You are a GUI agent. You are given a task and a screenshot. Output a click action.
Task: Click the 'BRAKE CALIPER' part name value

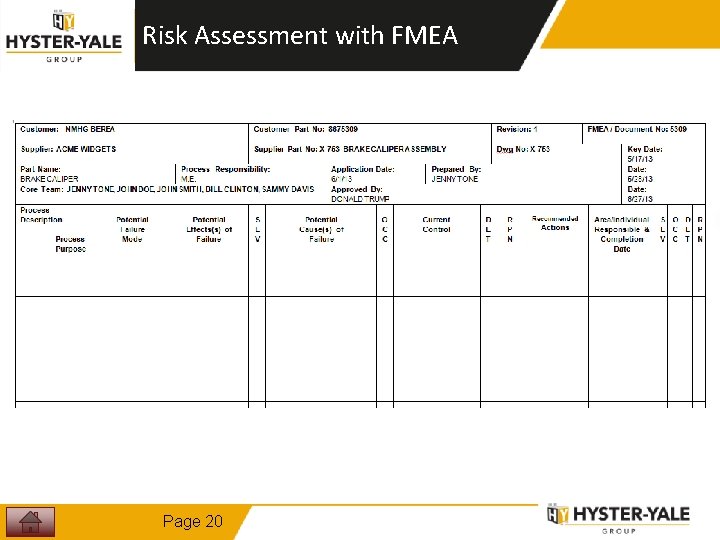tap(49, 179)
